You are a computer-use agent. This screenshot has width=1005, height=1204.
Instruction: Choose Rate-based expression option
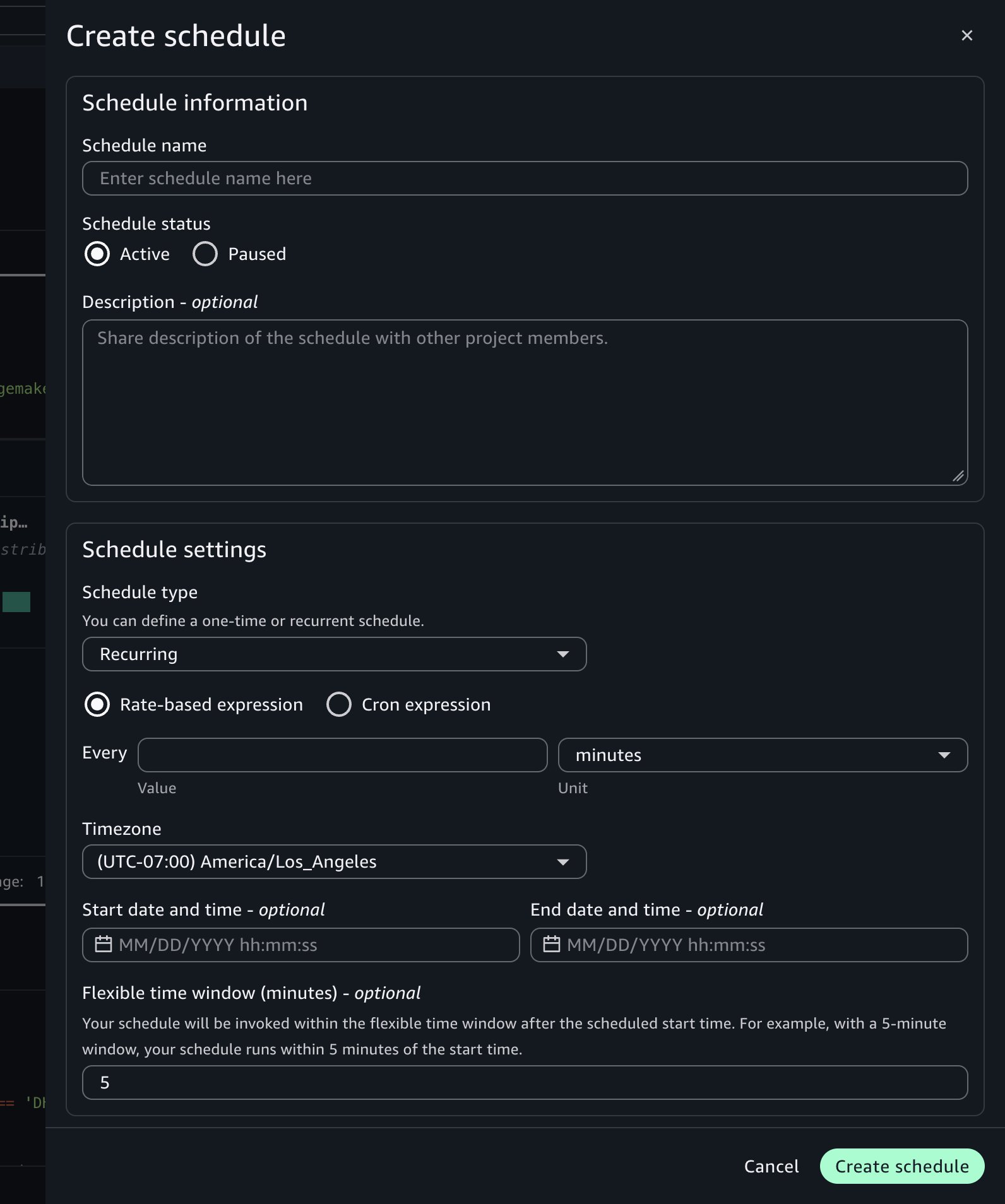97,705
